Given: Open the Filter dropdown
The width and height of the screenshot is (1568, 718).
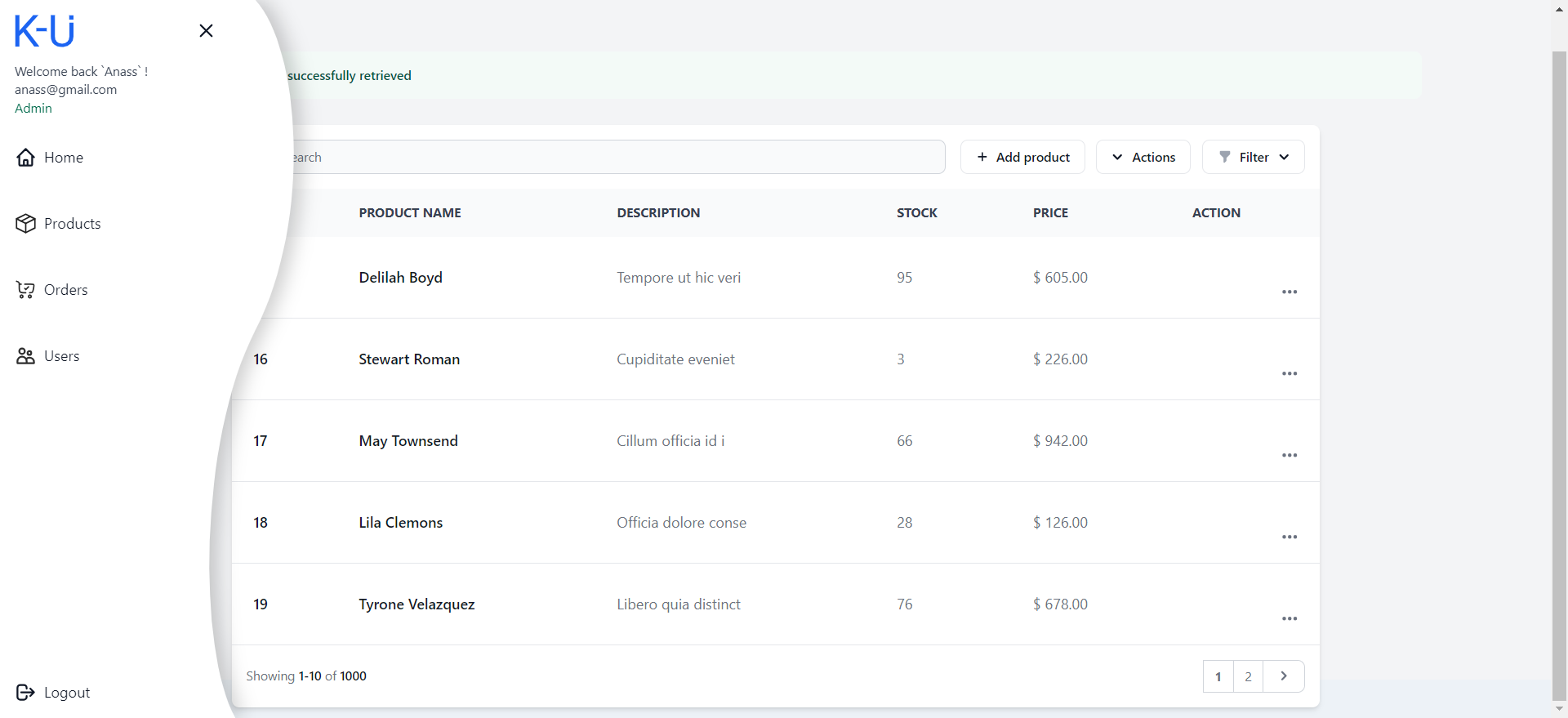Looking at the screenshot, I should (x=1253, y=157).
